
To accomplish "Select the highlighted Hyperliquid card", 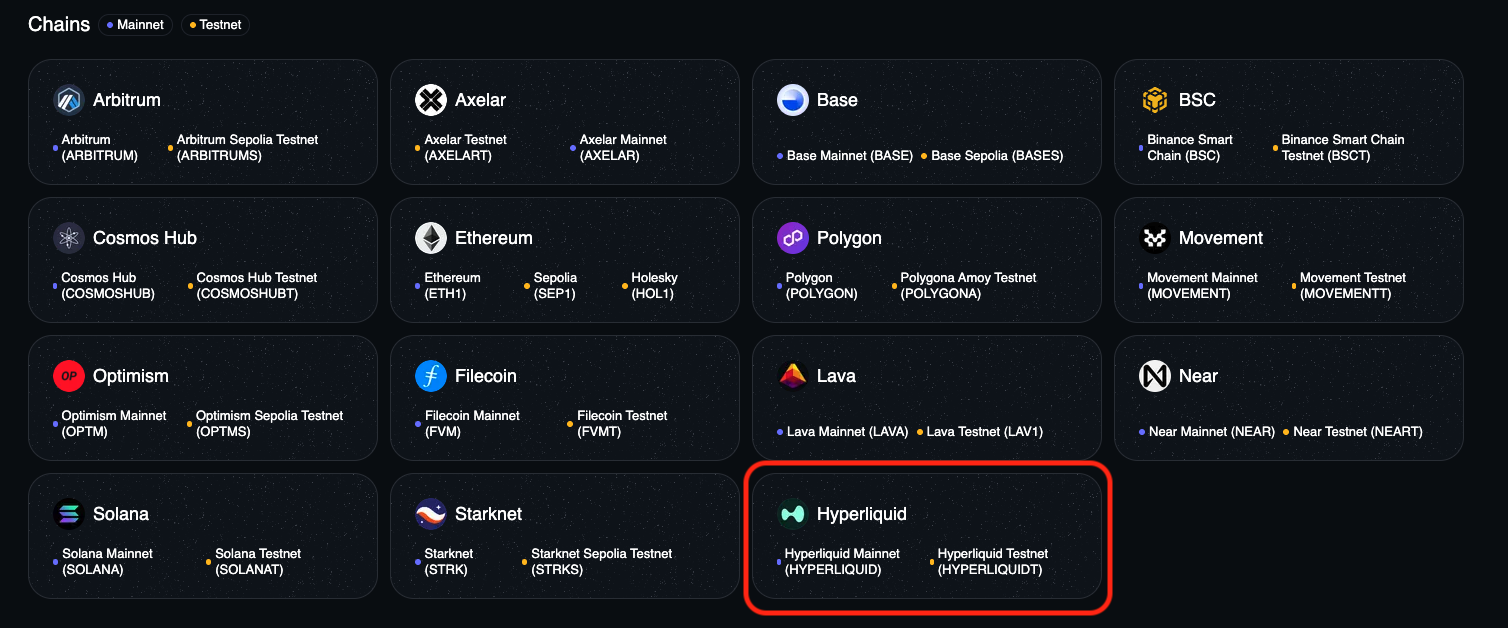I will (927, 536).
